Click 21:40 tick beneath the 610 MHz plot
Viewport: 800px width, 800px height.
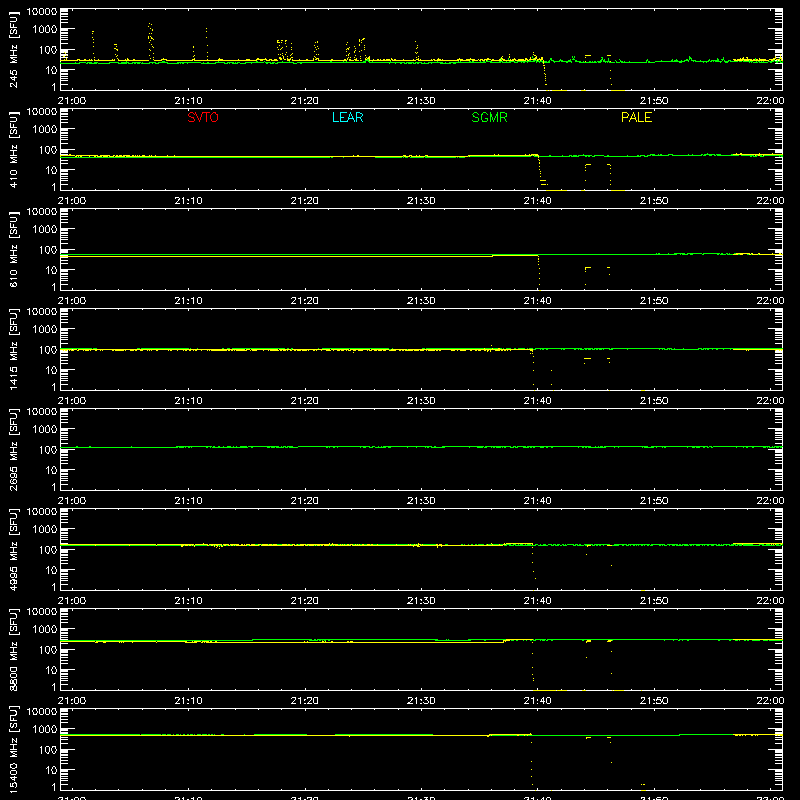(537, 301)
